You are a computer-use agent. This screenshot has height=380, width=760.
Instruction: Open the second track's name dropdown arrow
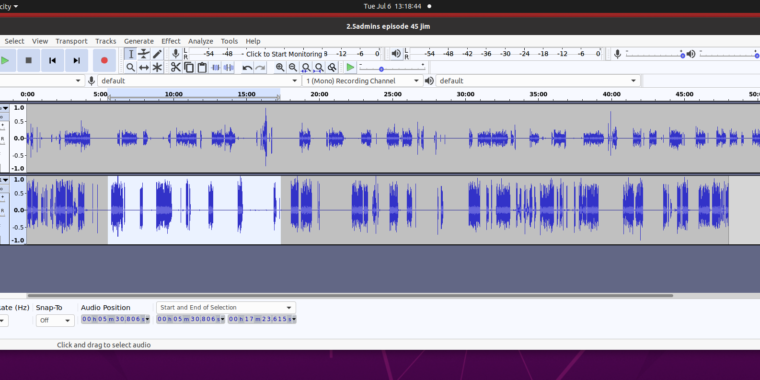pos(6,180)
